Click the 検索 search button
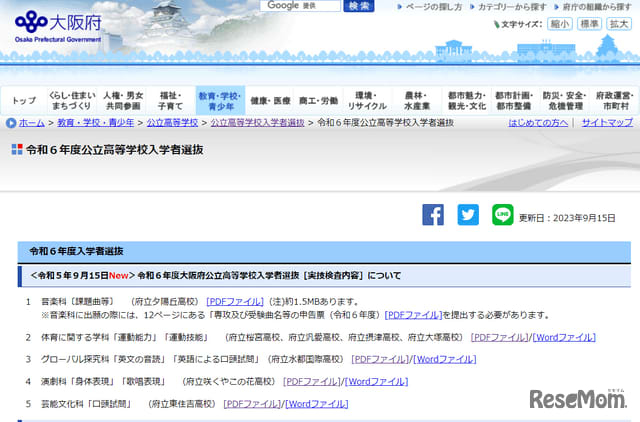 coord(359,6)
